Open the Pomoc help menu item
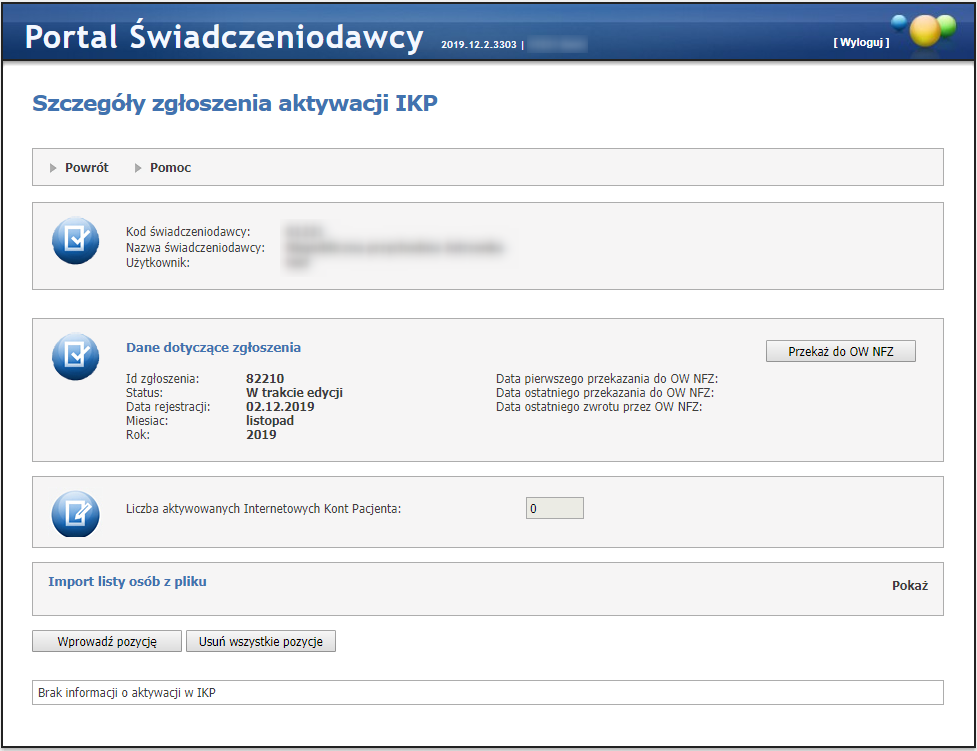 click(171, 168)
